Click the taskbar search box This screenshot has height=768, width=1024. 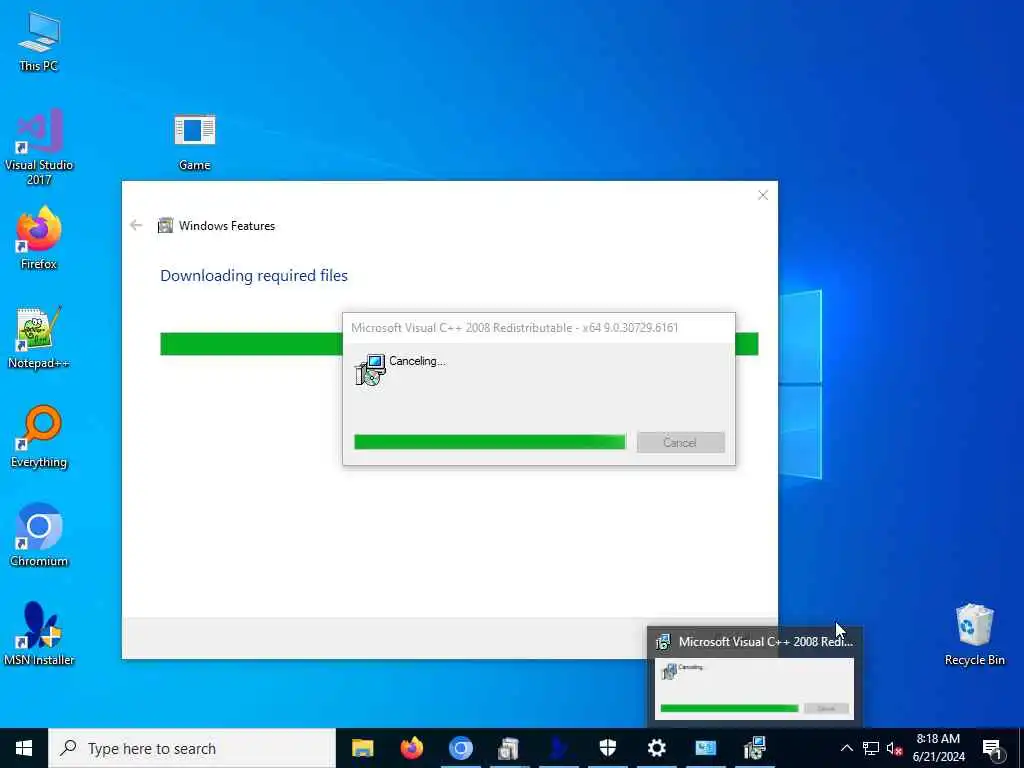[x=192, y=748]
